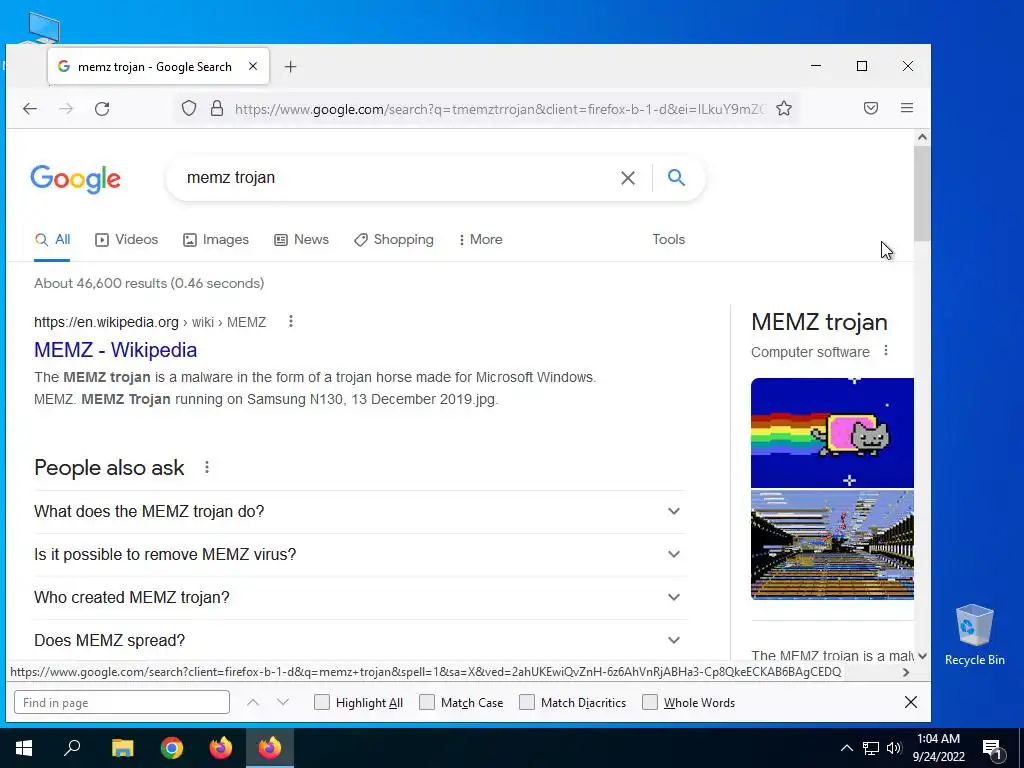
Task: Click the vertical page scrollbar thumb
Action: [921, 194]
